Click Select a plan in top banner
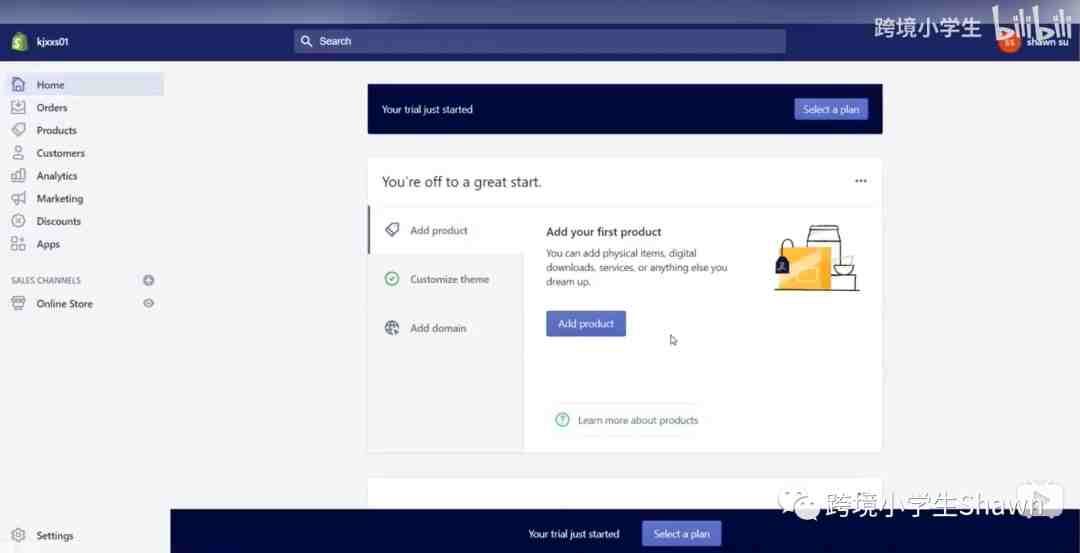The height and width of the screenshot is (553, 1080). pos(830,109)
